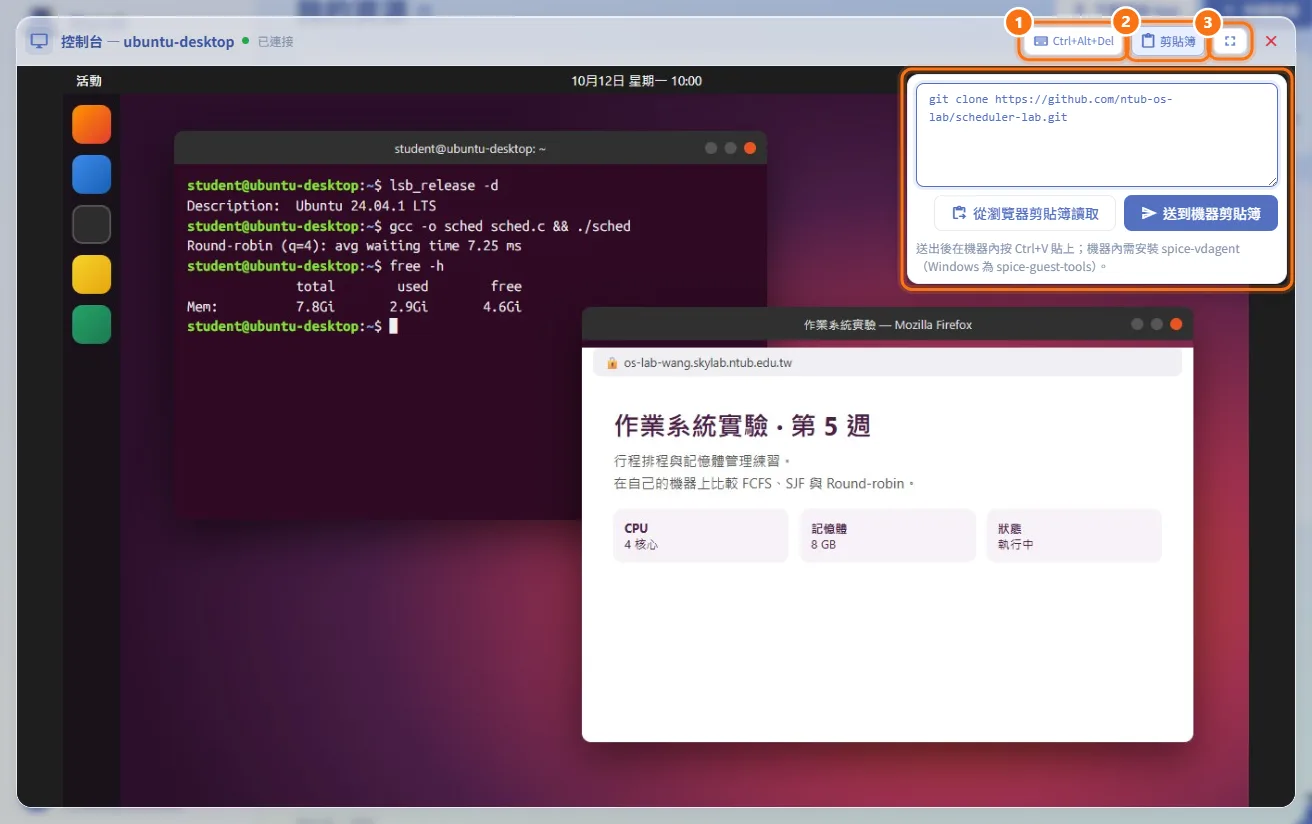Launch the dark gray dock app icon
The height and width of the screenshot is (824, 1312).
(92, 225)
